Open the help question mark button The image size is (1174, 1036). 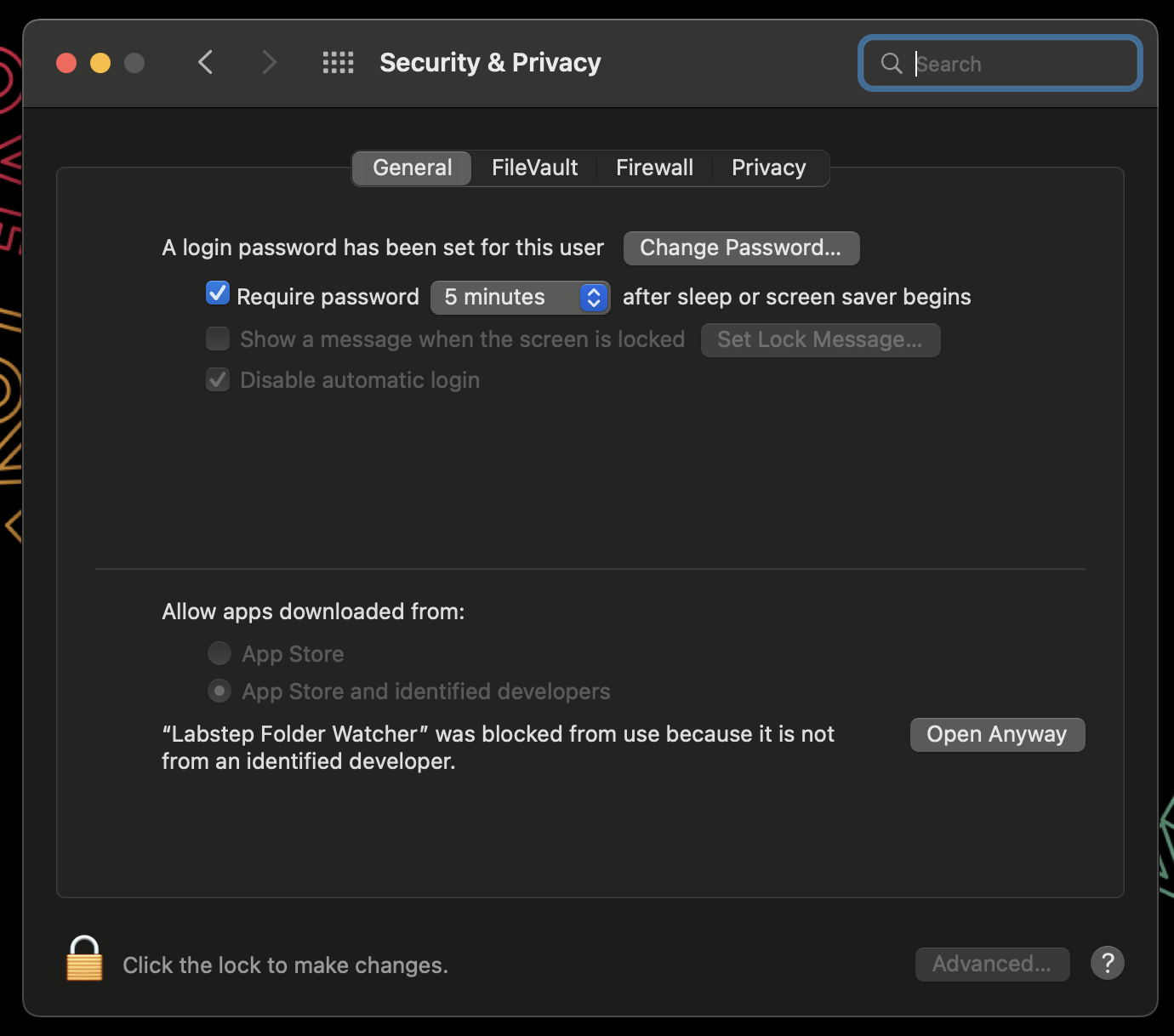point(1107,963)
